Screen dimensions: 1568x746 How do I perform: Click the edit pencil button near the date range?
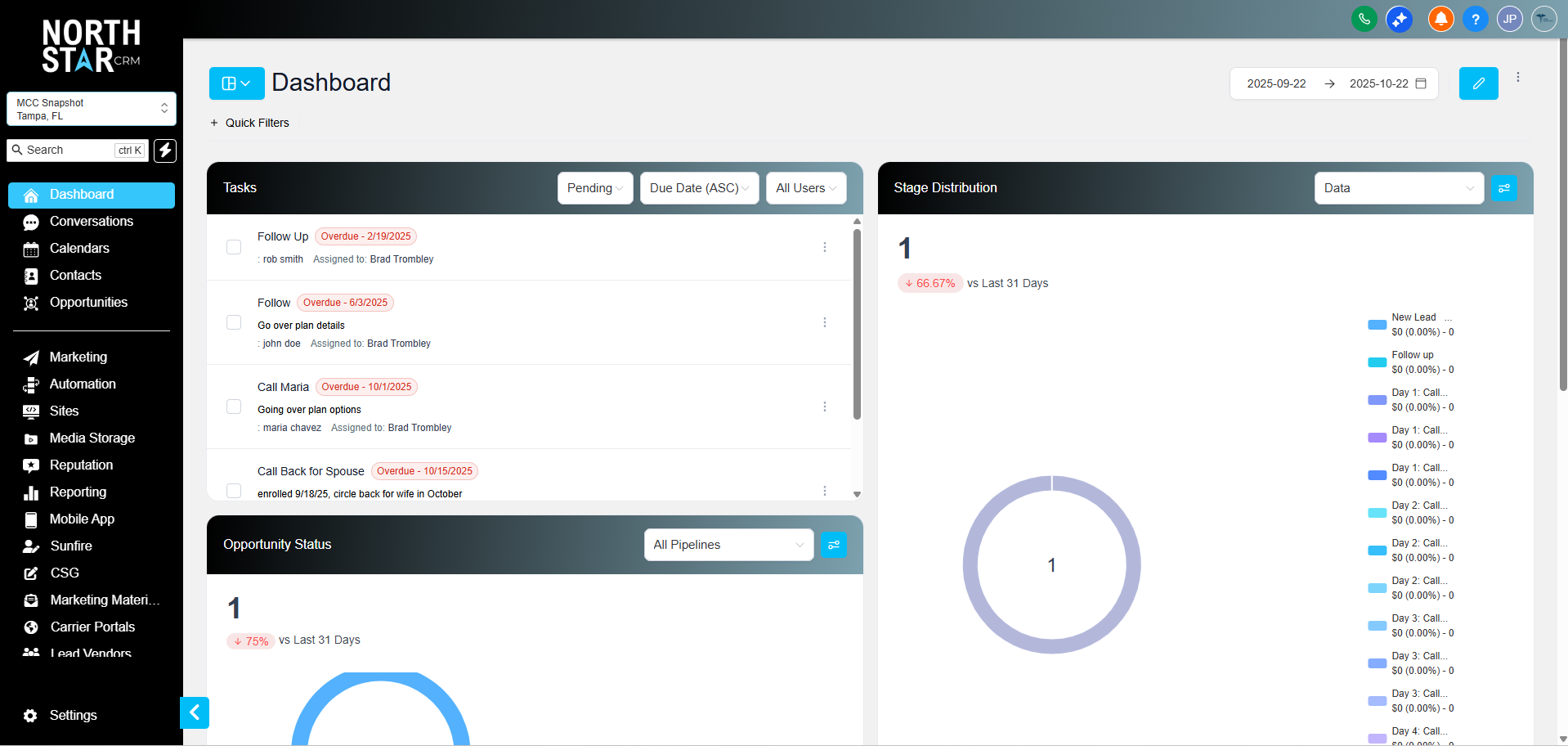(x=1478, y=83)
